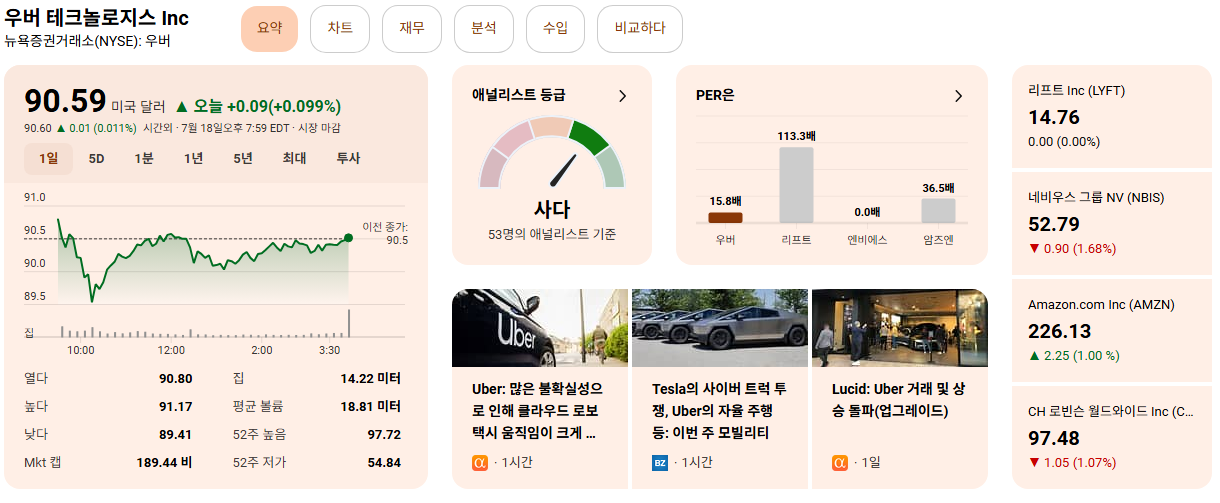Open the Lucid showroom news thumbnail
The width and height of the screenshot is (1220, 503).
point(900,328)
